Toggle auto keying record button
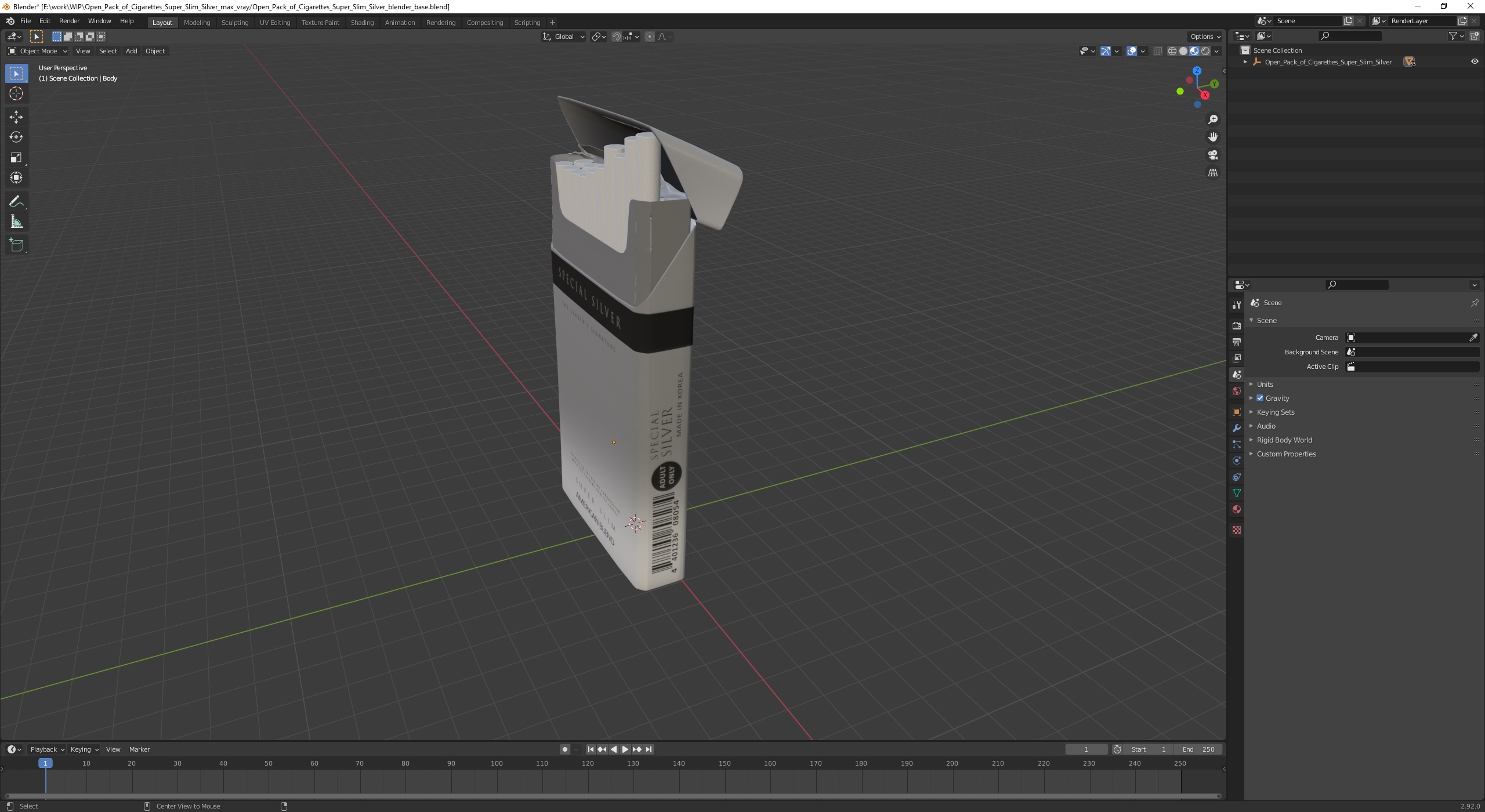Screen dimensions: 1485x812 pyautogui.click(x=565, y=749)
